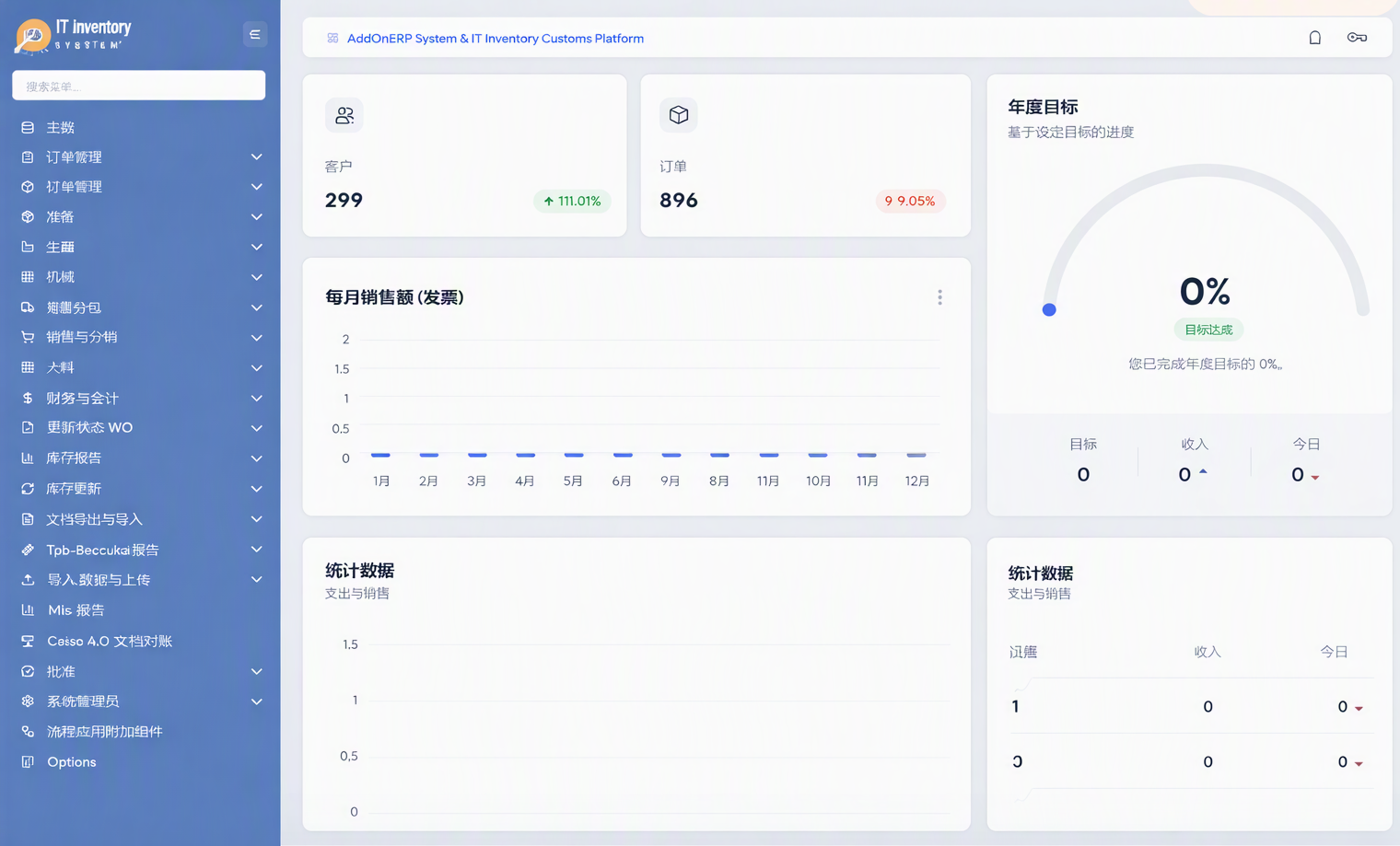
Task: Click the customers count 299
Action: pyautogui.click(x=344, y=201)
